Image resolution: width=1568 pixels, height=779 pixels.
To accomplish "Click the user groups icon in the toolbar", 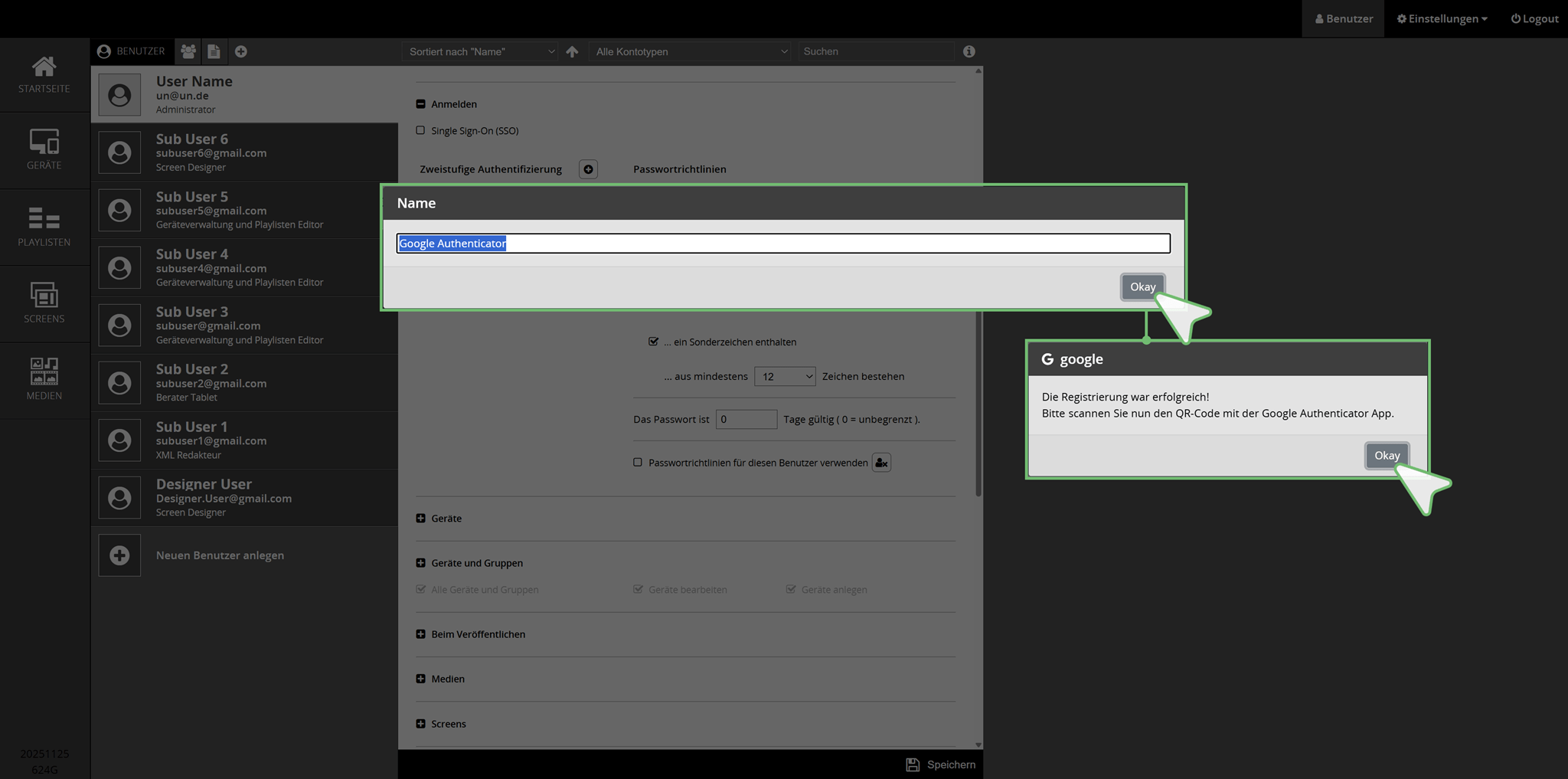I will pyautogui.click(x=188, y=51).
